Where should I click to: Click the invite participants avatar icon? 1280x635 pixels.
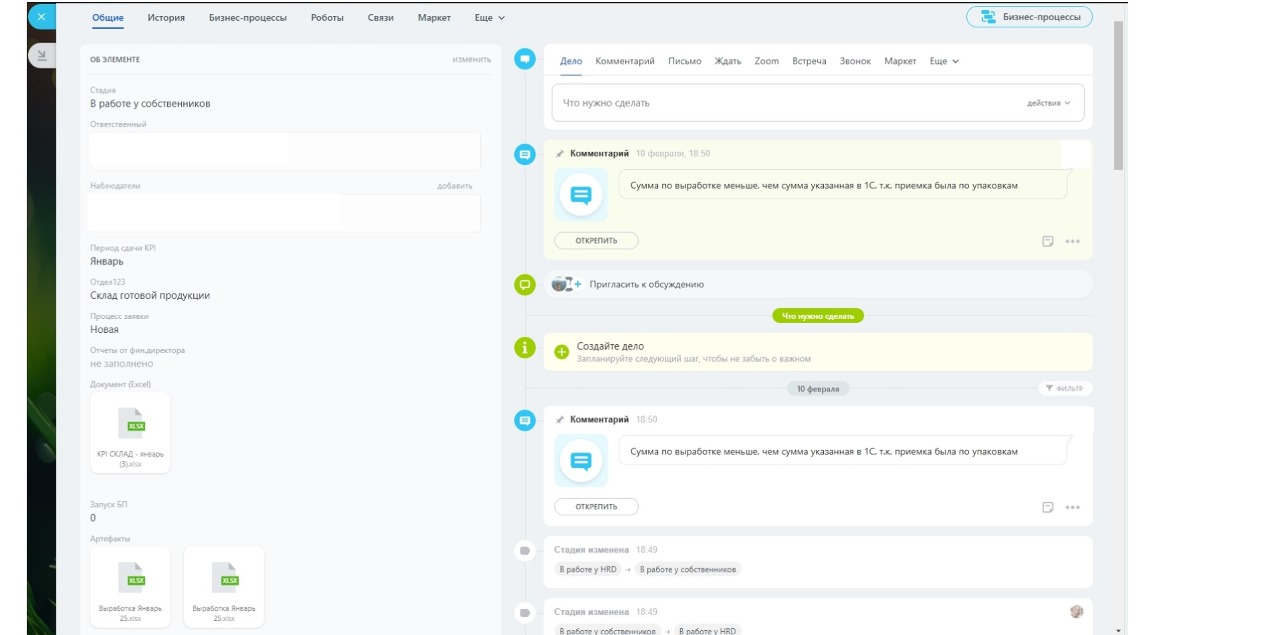point(566,284)
